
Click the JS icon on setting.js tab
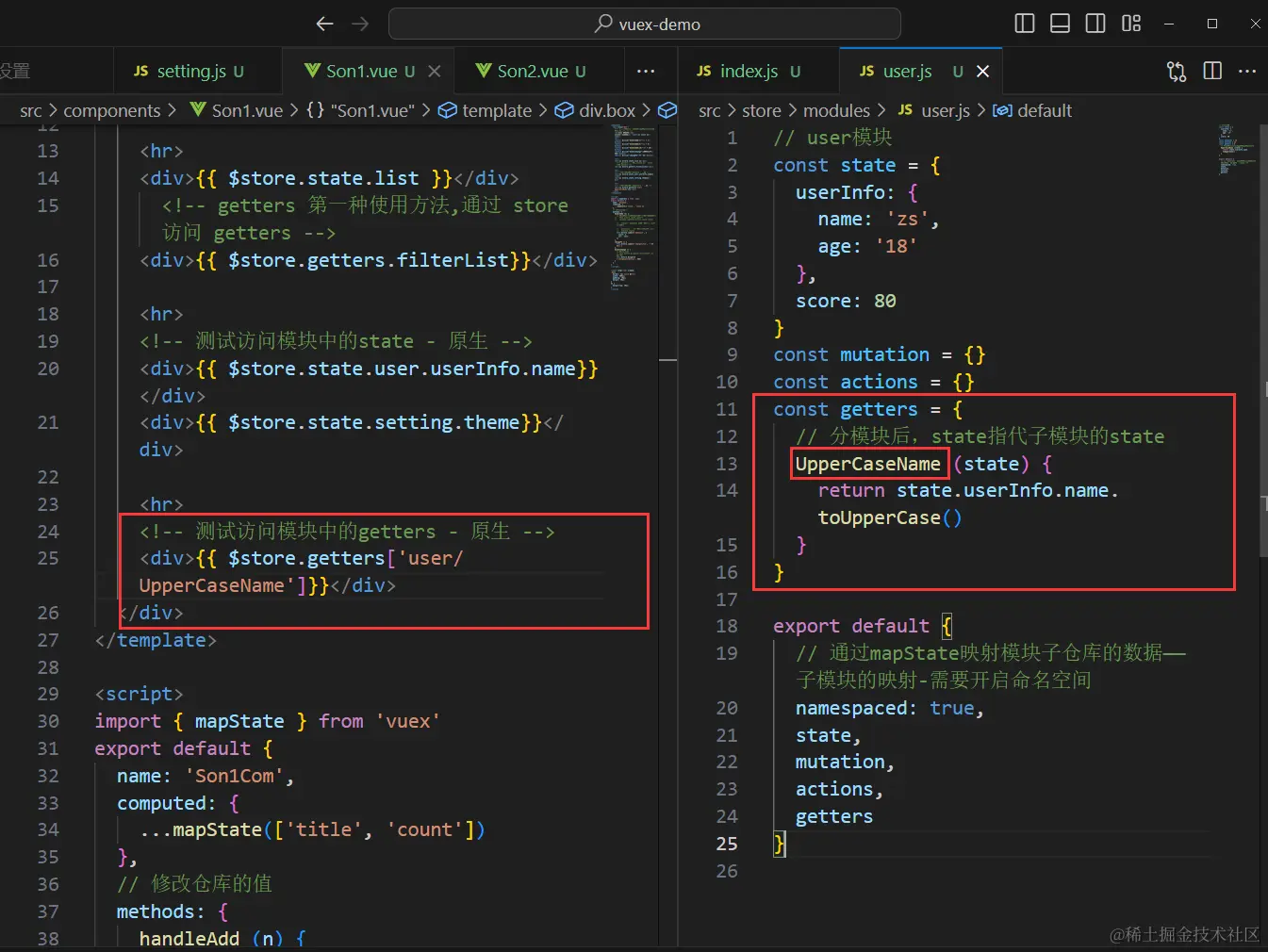[x=141, y=72]
